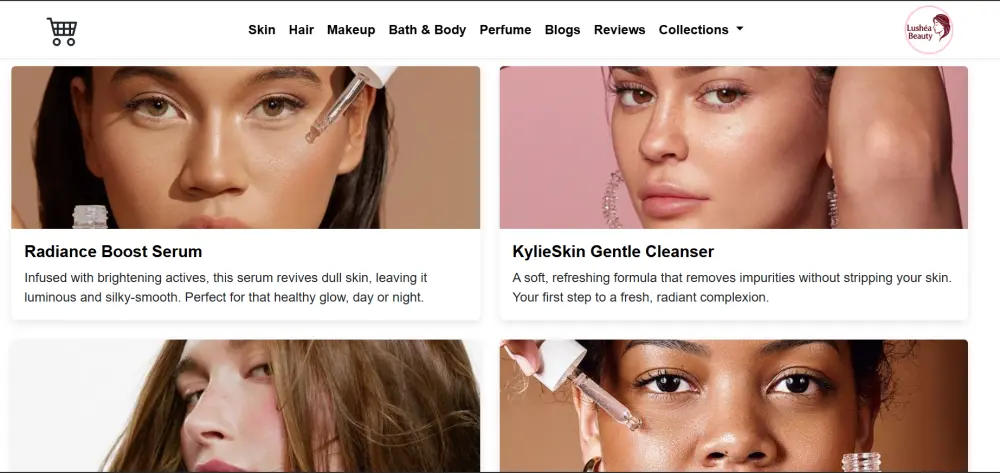Open the Radiance Boost Serum title
This screenshot has height=473, width=1000.
(113, 252)
